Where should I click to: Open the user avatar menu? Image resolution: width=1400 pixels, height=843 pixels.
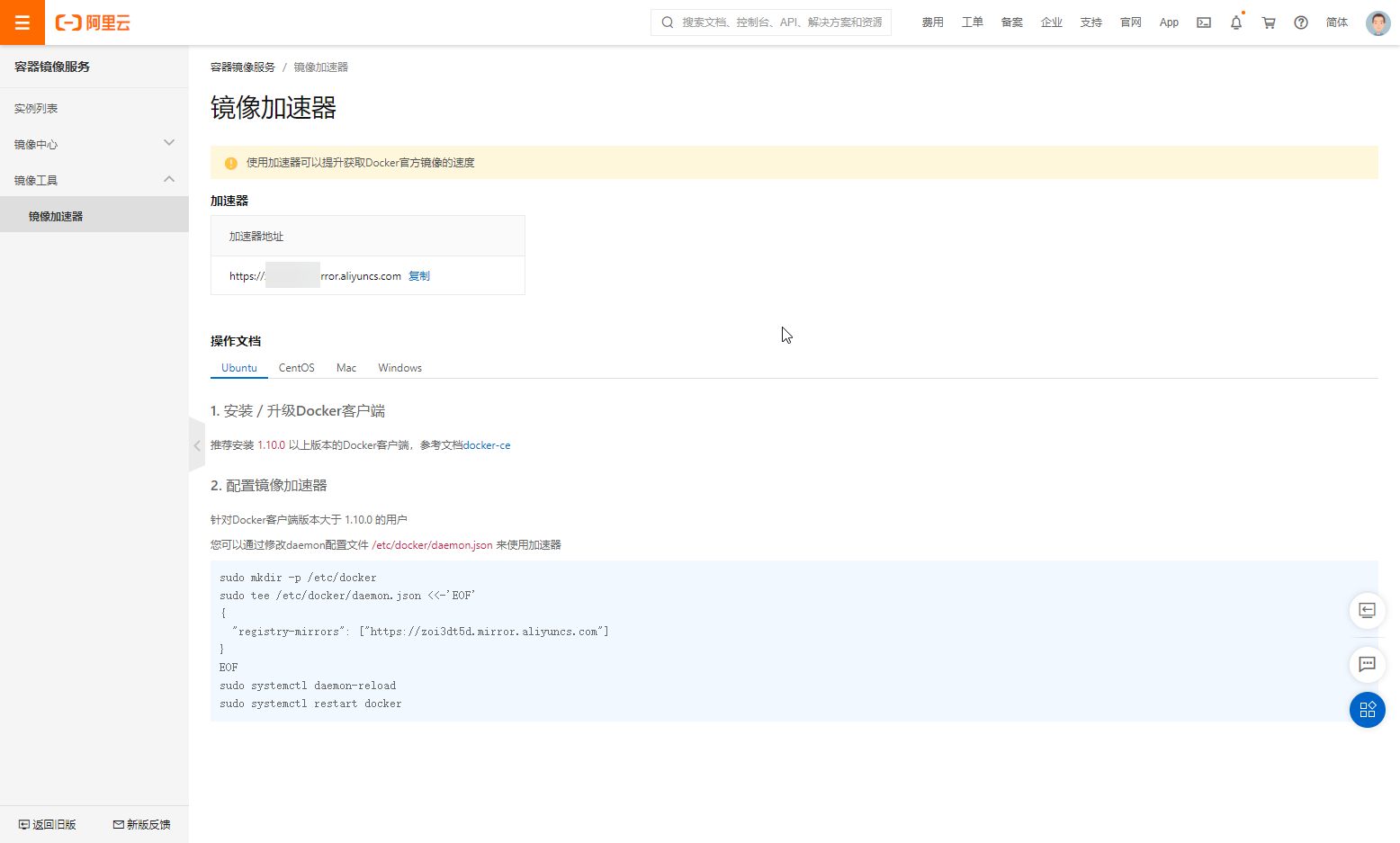click(x=1378, y=22)
